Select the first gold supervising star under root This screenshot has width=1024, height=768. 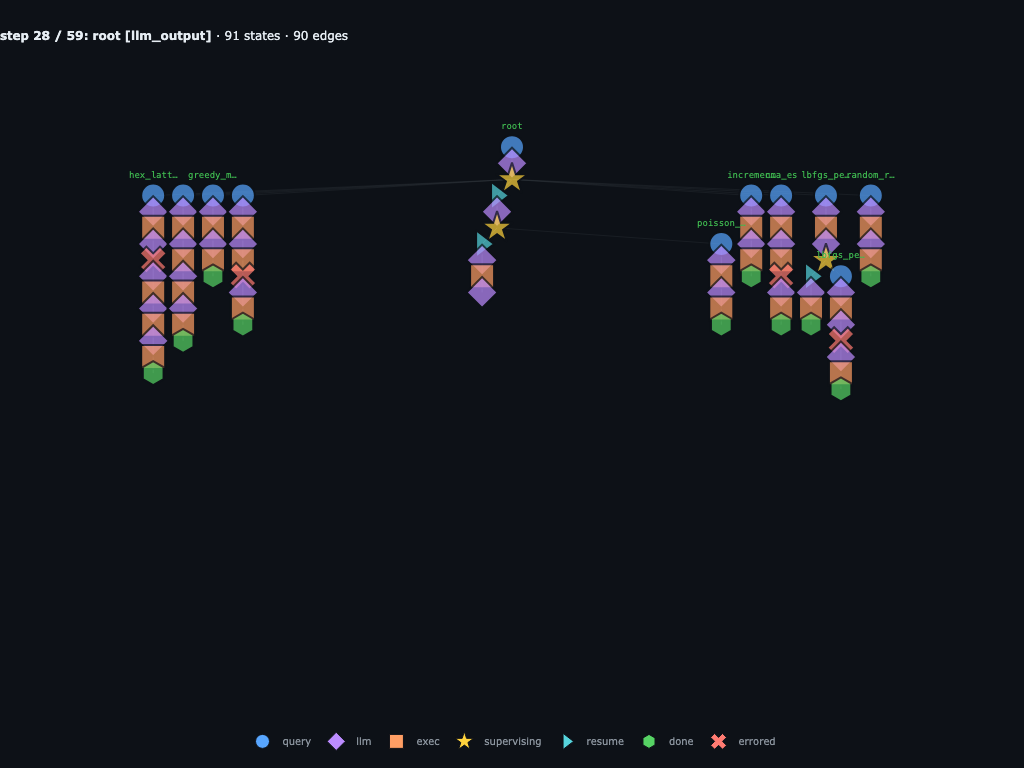point(511,179)
